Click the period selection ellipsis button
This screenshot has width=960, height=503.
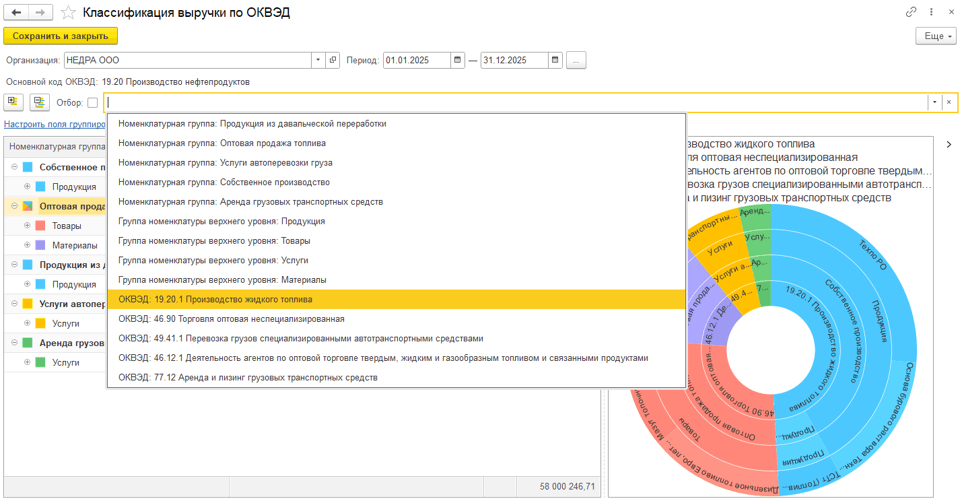(576, 60)
